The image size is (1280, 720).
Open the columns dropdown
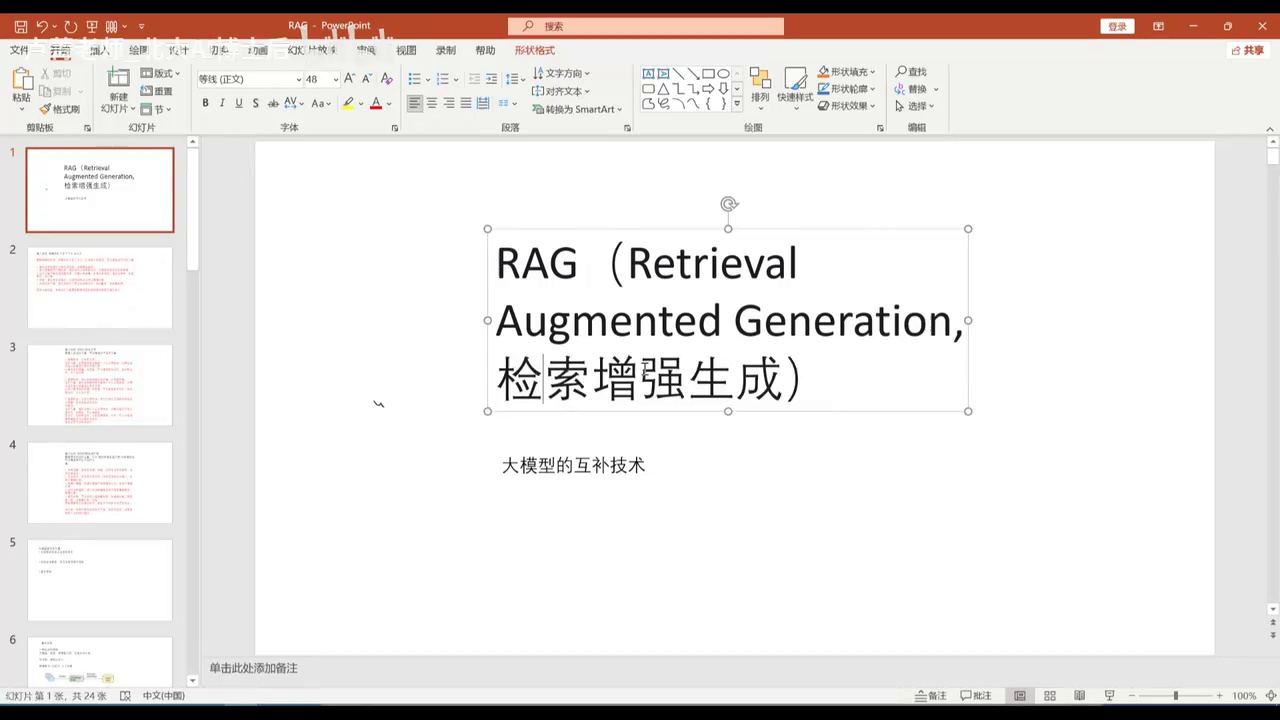[508, 103]
